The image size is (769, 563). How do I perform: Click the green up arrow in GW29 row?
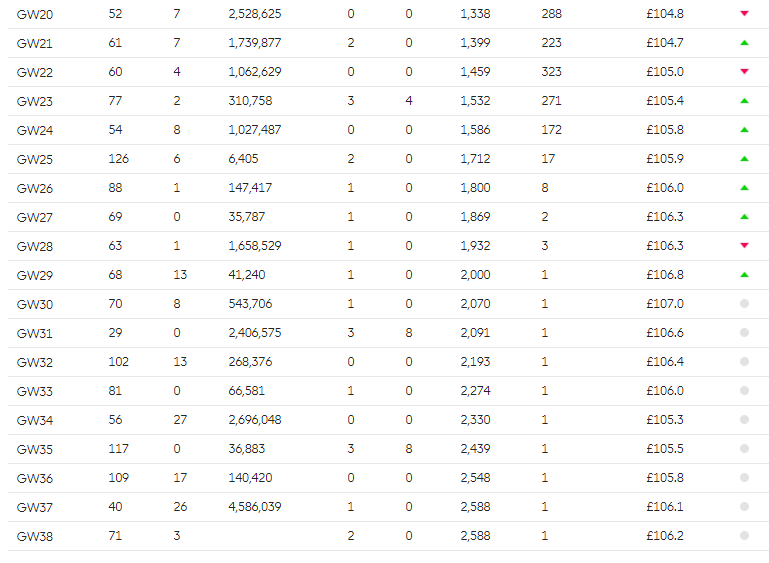click(x=744, y=275)
